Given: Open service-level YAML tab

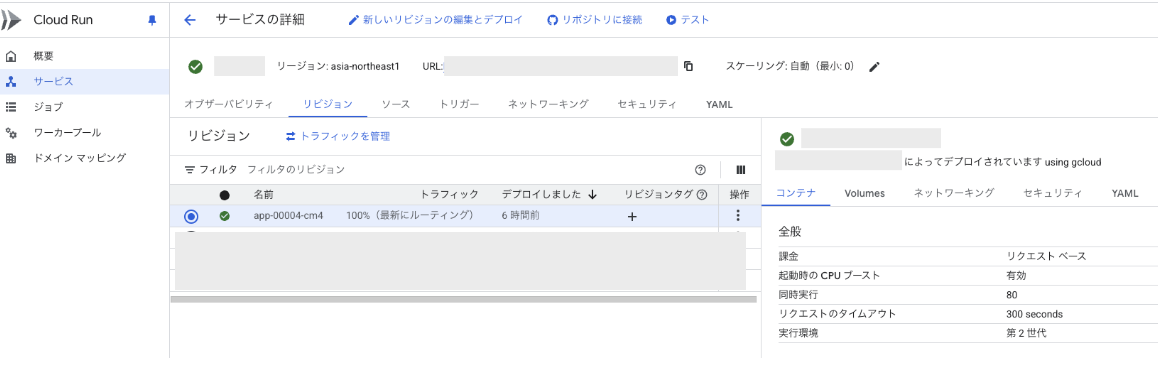Looking at the screenshot, I should point(719,104).
